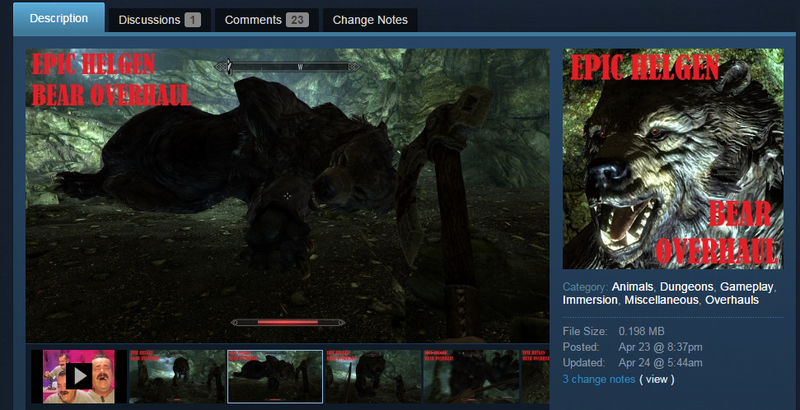This screenshot has width=800, height=410.
Task: Select the second screenshot thumbnail of bear standing
Action: click(x=177, y=376)
